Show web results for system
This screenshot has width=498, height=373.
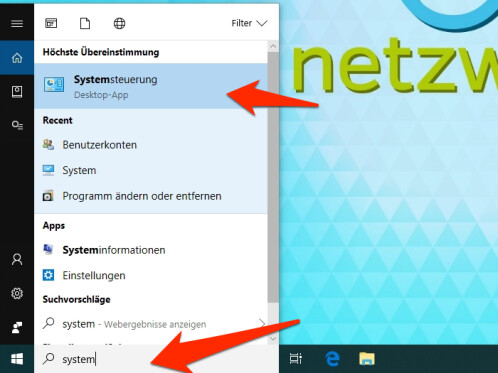[x=151, y=324]
